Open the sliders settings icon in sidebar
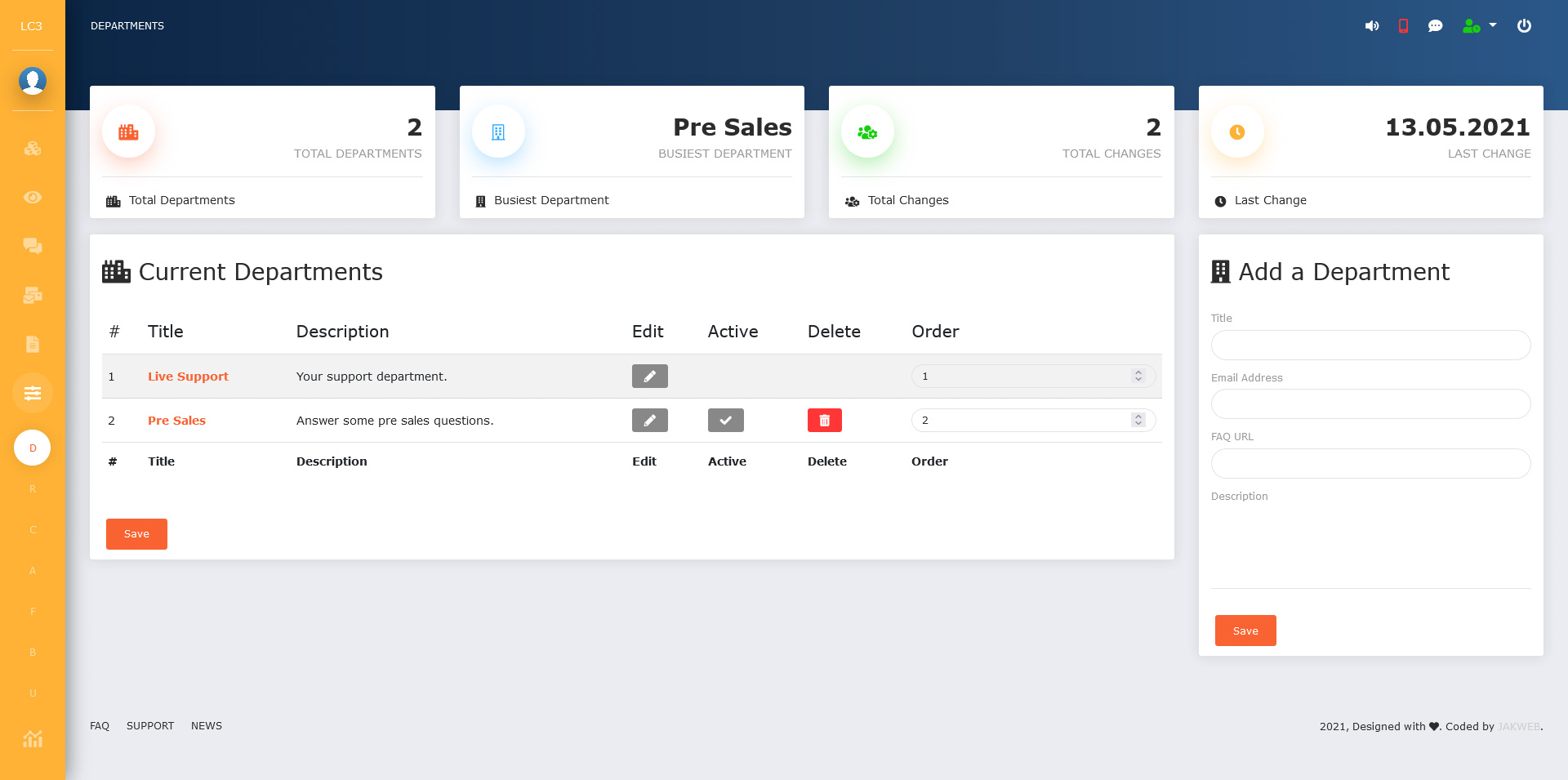 [33, 393]
